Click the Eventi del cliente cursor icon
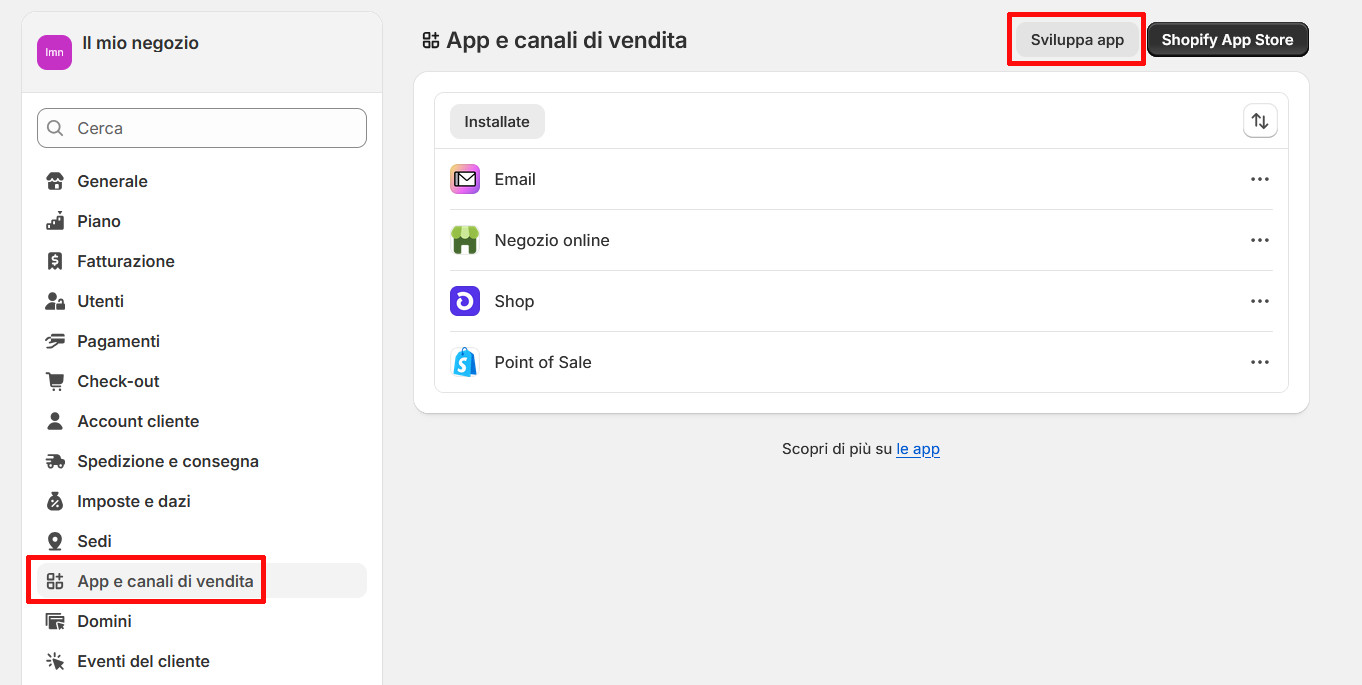The height and width of the screenshot is (685, 1362). coord(55,661)
